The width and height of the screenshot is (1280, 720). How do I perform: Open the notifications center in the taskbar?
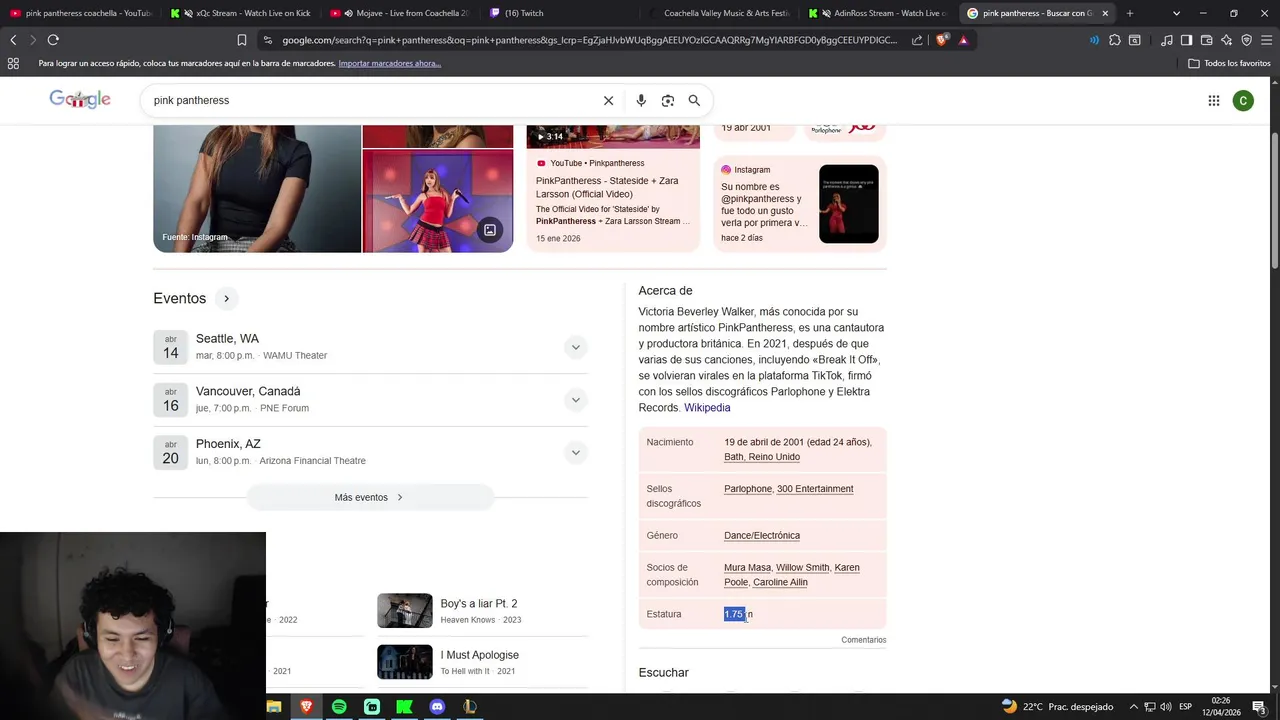pos(1258,707)
